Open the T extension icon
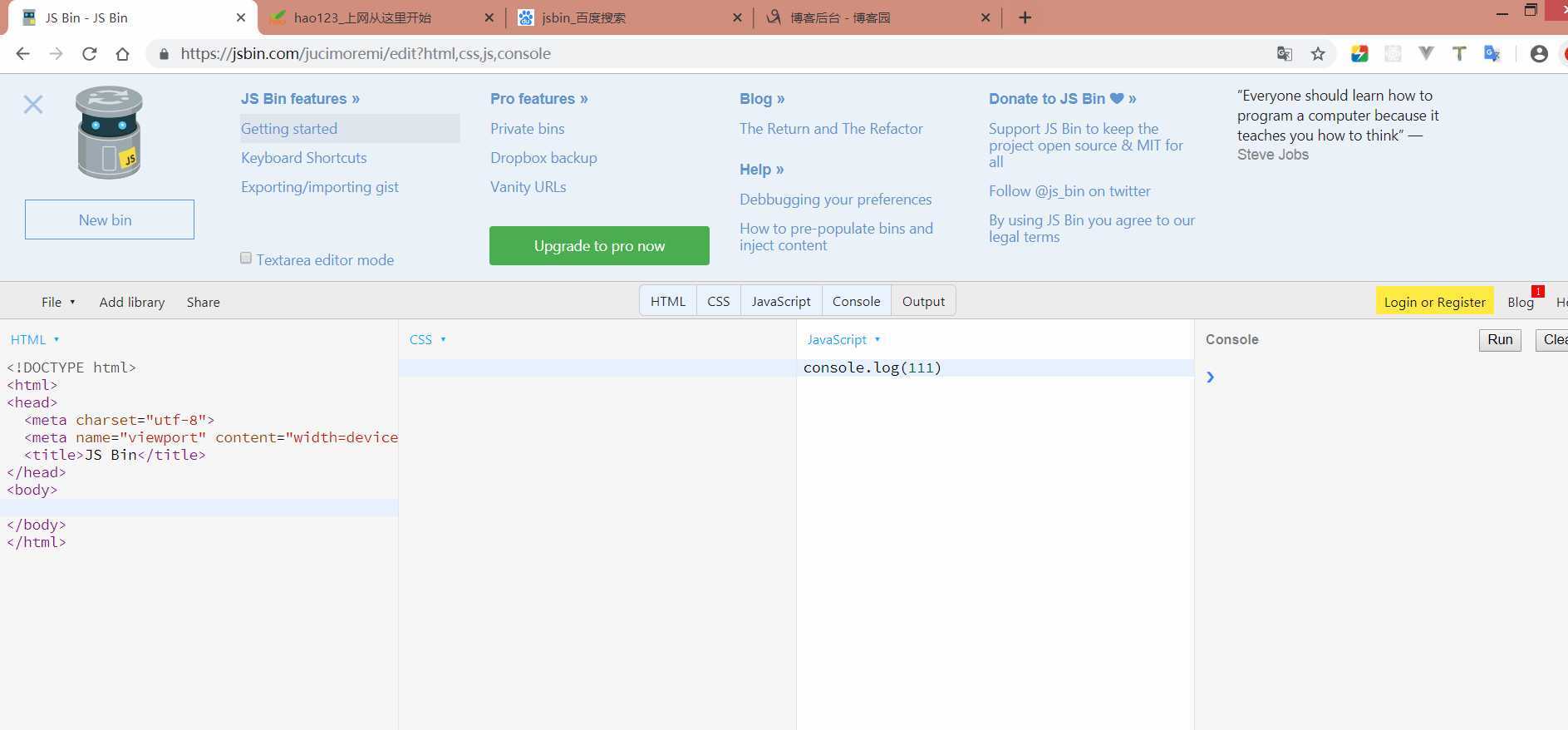 pos(1458,54)
